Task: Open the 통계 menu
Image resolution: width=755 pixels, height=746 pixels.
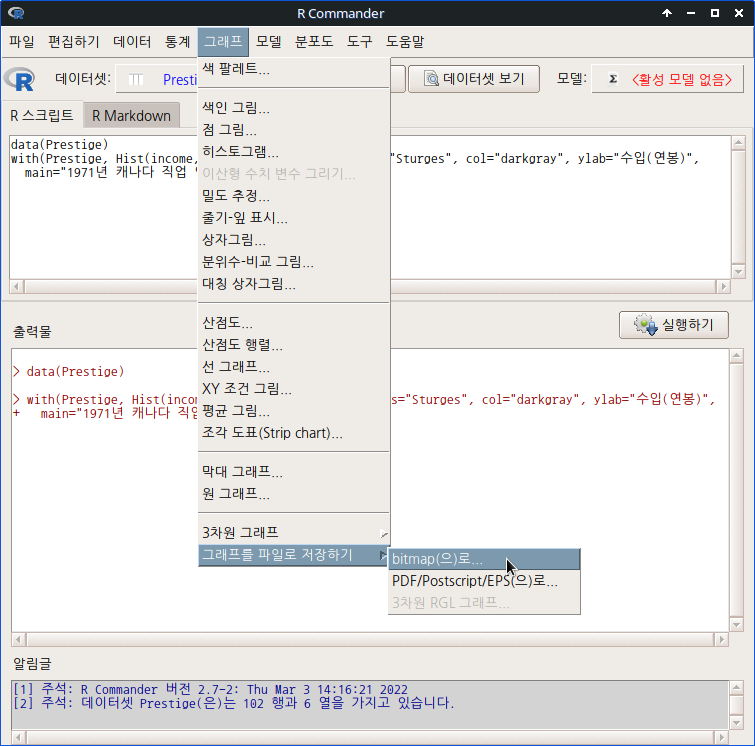Action: (x=177, y=41)
